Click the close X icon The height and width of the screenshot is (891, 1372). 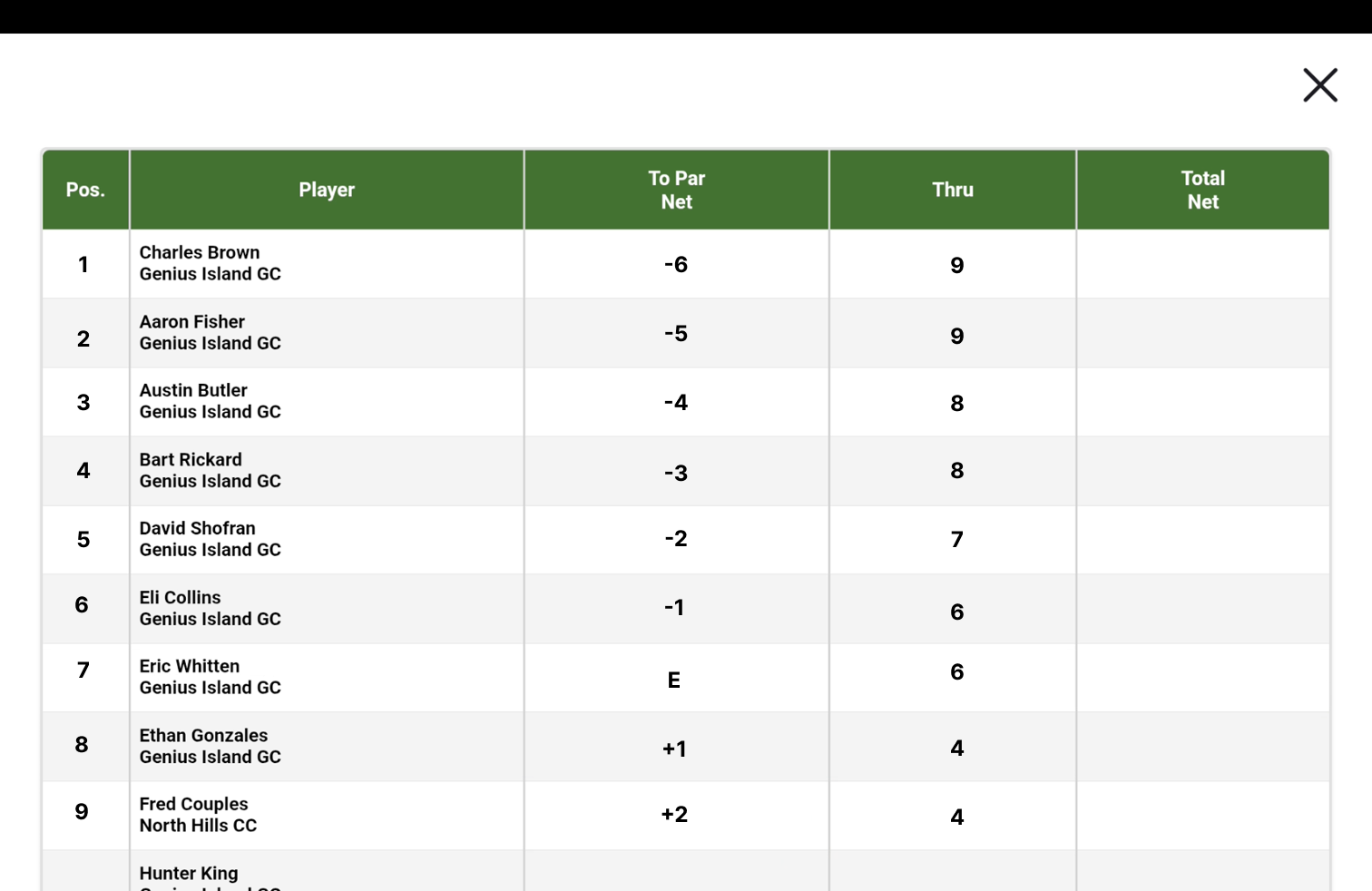1320,84
